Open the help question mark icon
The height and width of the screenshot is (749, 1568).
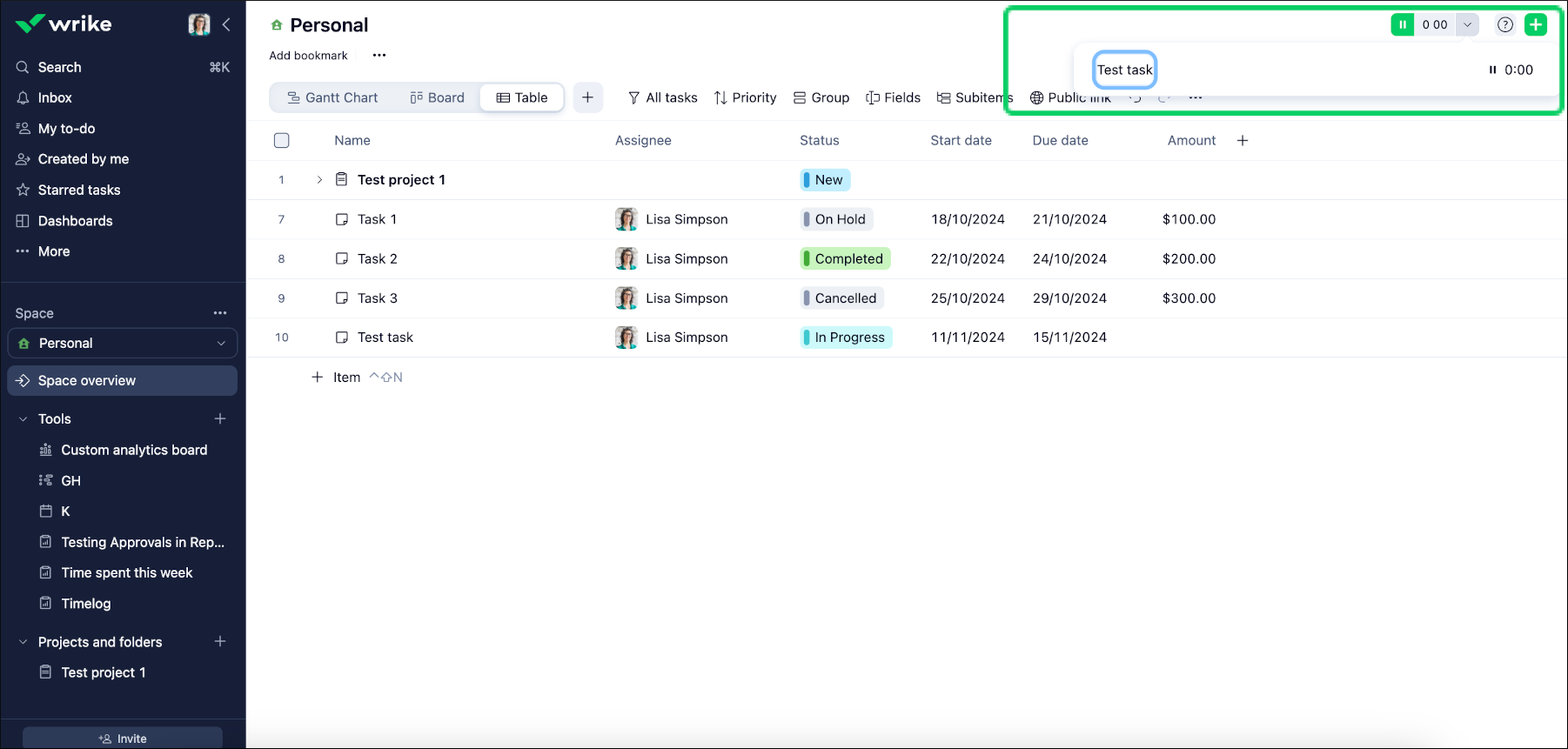point(1504,24)
